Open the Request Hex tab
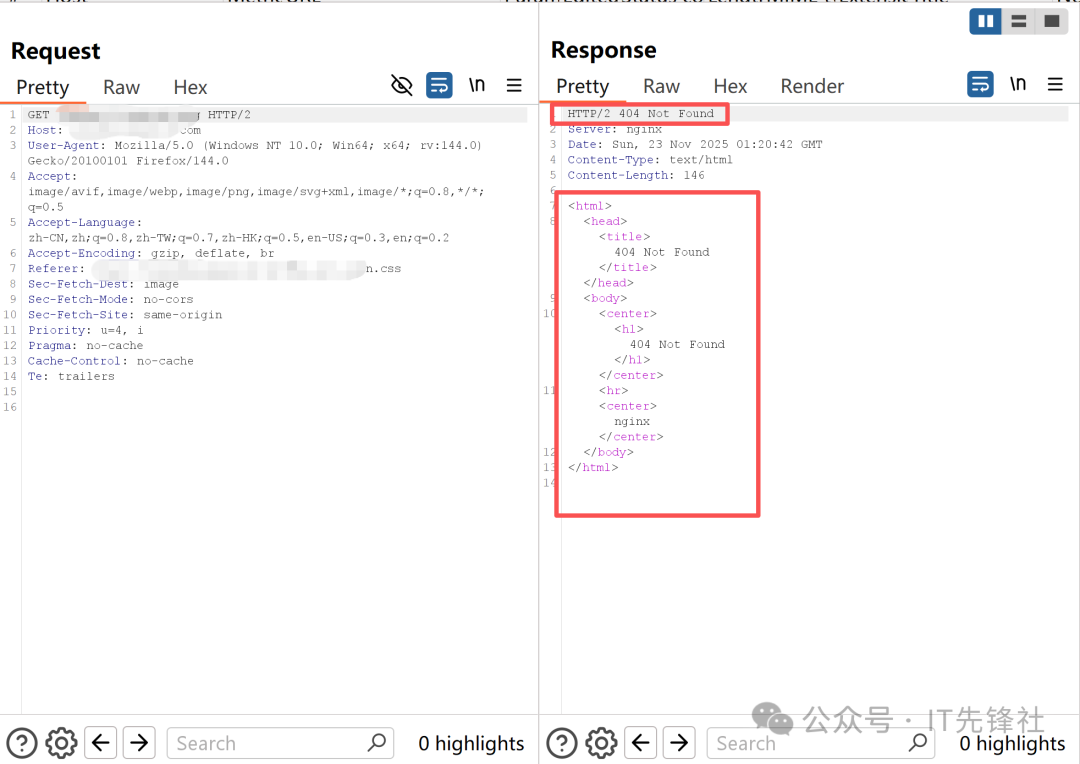 [190, 87]
